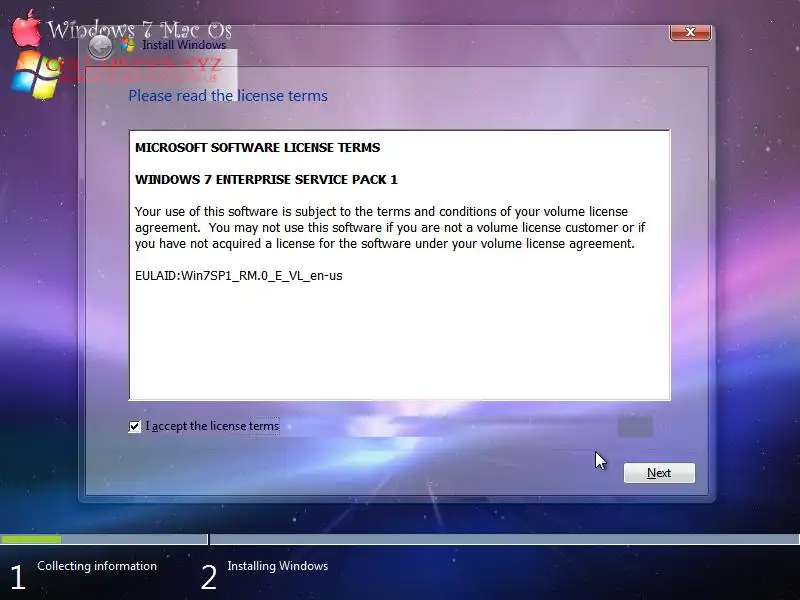Go back using the round back arrow
Screen dimensions: 800x600
[101, 46]
